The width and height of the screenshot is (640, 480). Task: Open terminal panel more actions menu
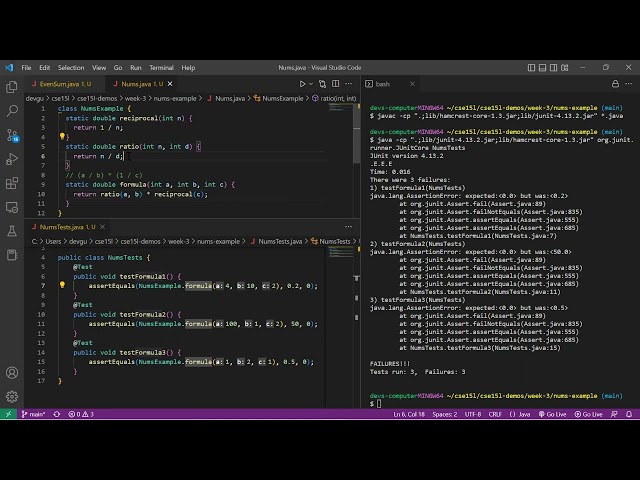pyautogui.click(x=629, y=84)
